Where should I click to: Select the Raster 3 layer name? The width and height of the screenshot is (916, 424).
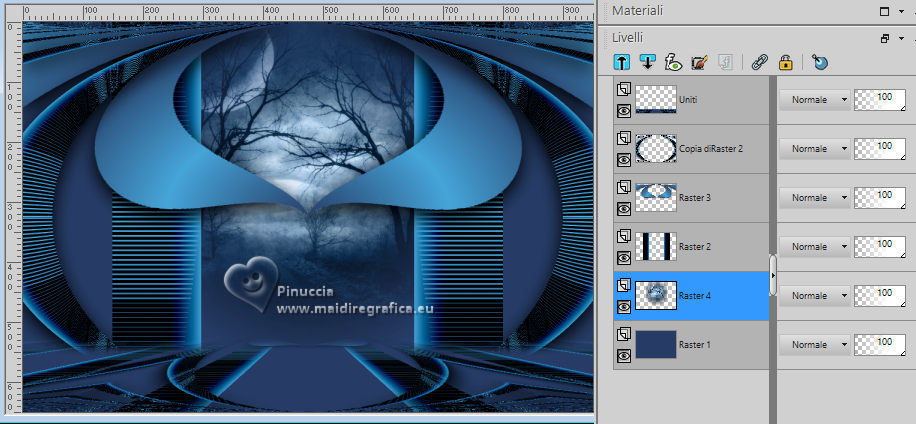(x=695, y=198)
